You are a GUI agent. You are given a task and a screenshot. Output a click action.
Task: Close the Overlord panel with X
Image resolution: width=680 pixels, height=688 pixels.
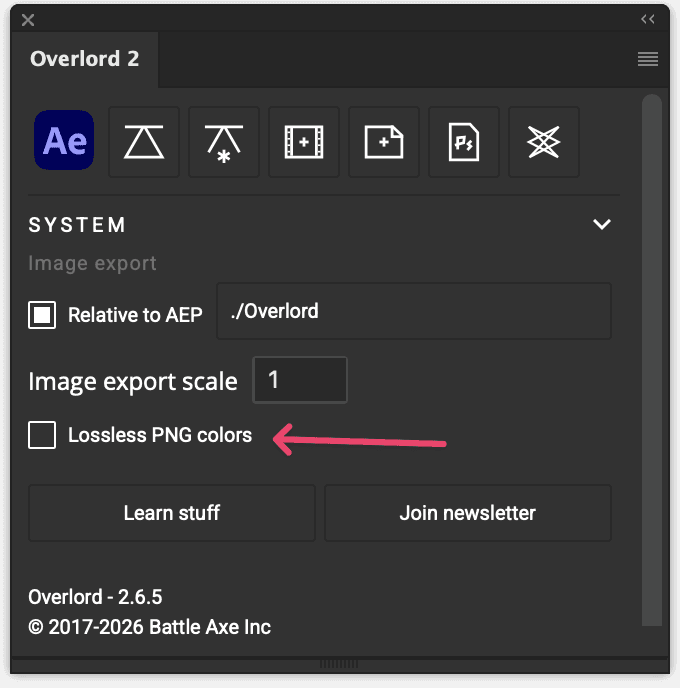[x=28, y=20]
